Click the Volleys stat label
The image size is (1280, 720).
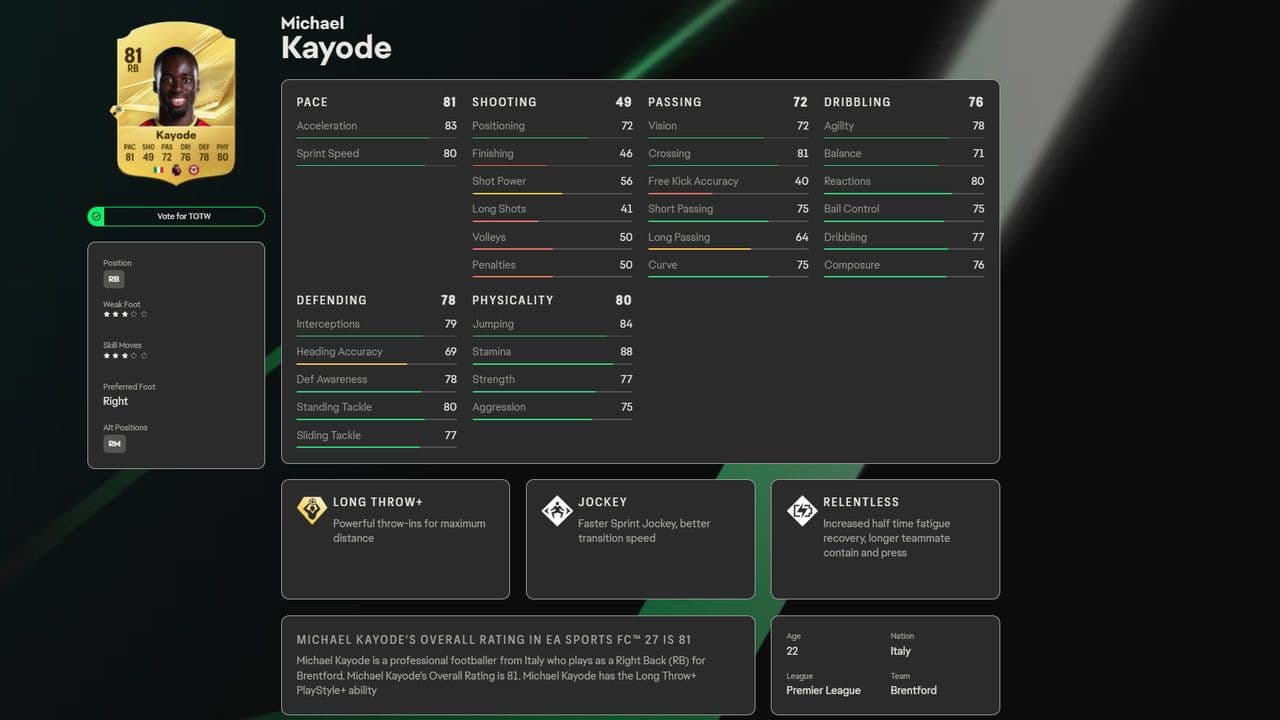point(489,237)
